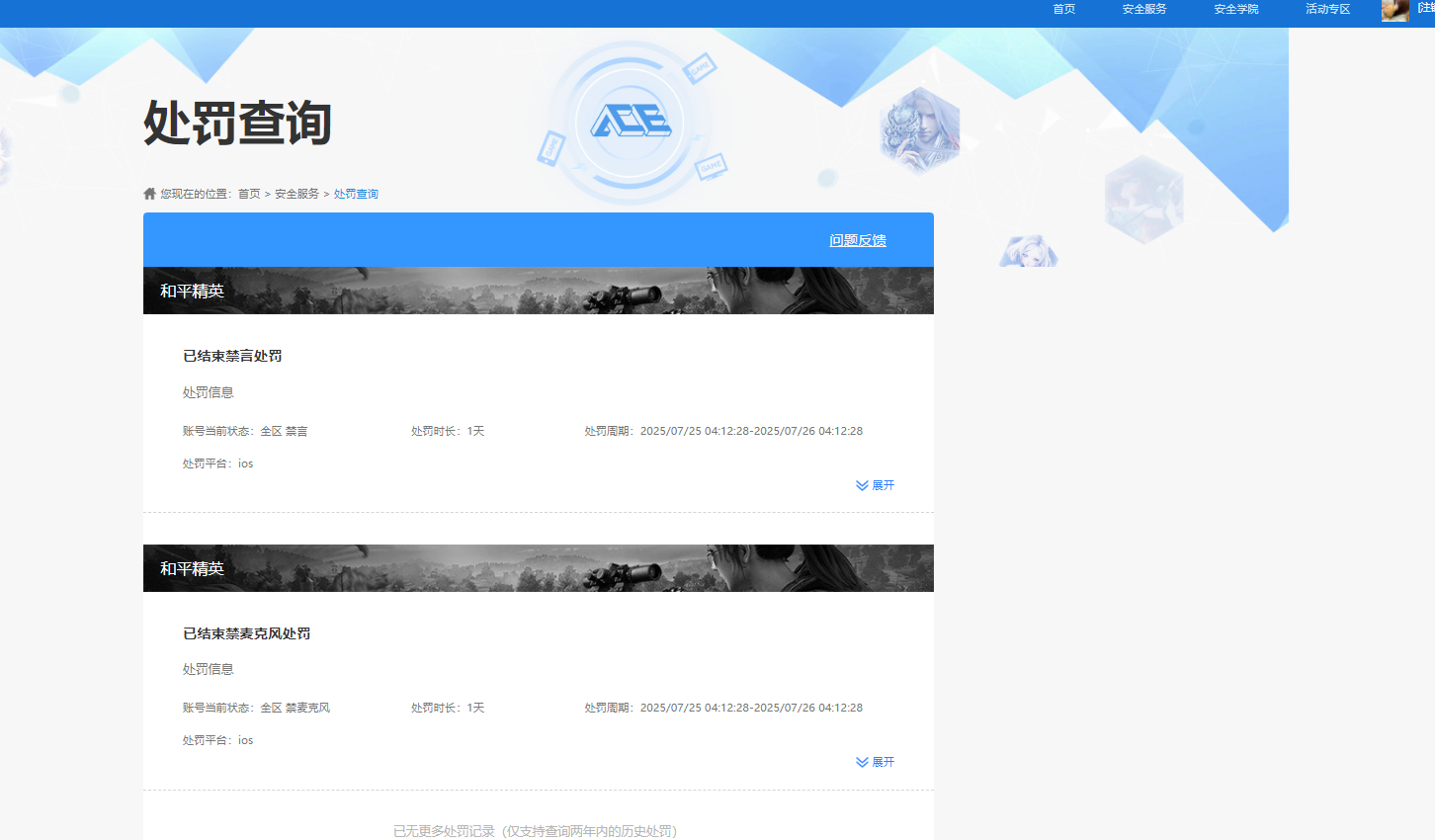The image size is (1435, 840).
Task: Click 处罚查询 breadcrumb link
Action: click(x=356, y=194)
